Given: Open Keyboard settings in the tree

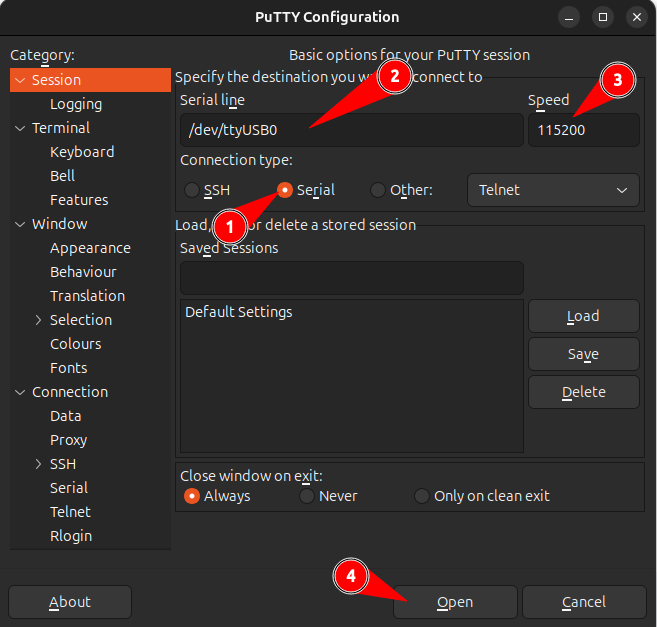Looking at the screenshot, I should click(82, 152).
